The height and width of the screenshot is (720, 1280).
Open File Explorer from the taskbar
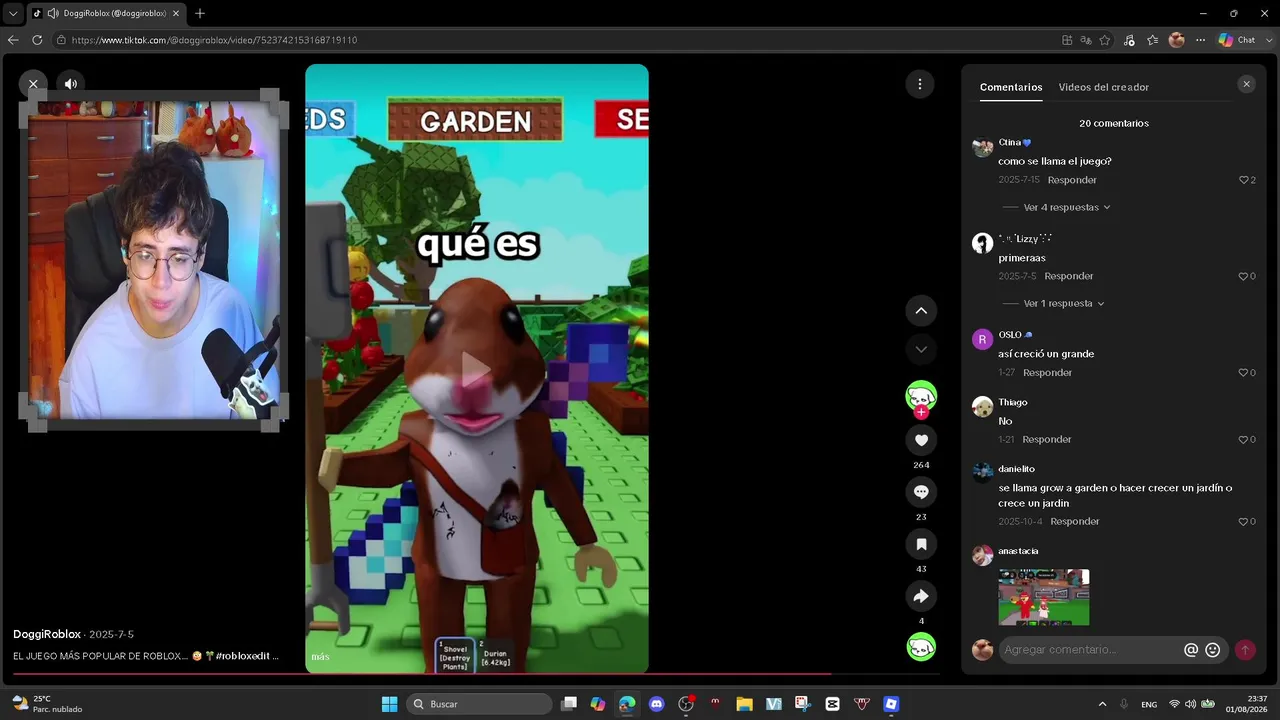(x=744, y=704)
